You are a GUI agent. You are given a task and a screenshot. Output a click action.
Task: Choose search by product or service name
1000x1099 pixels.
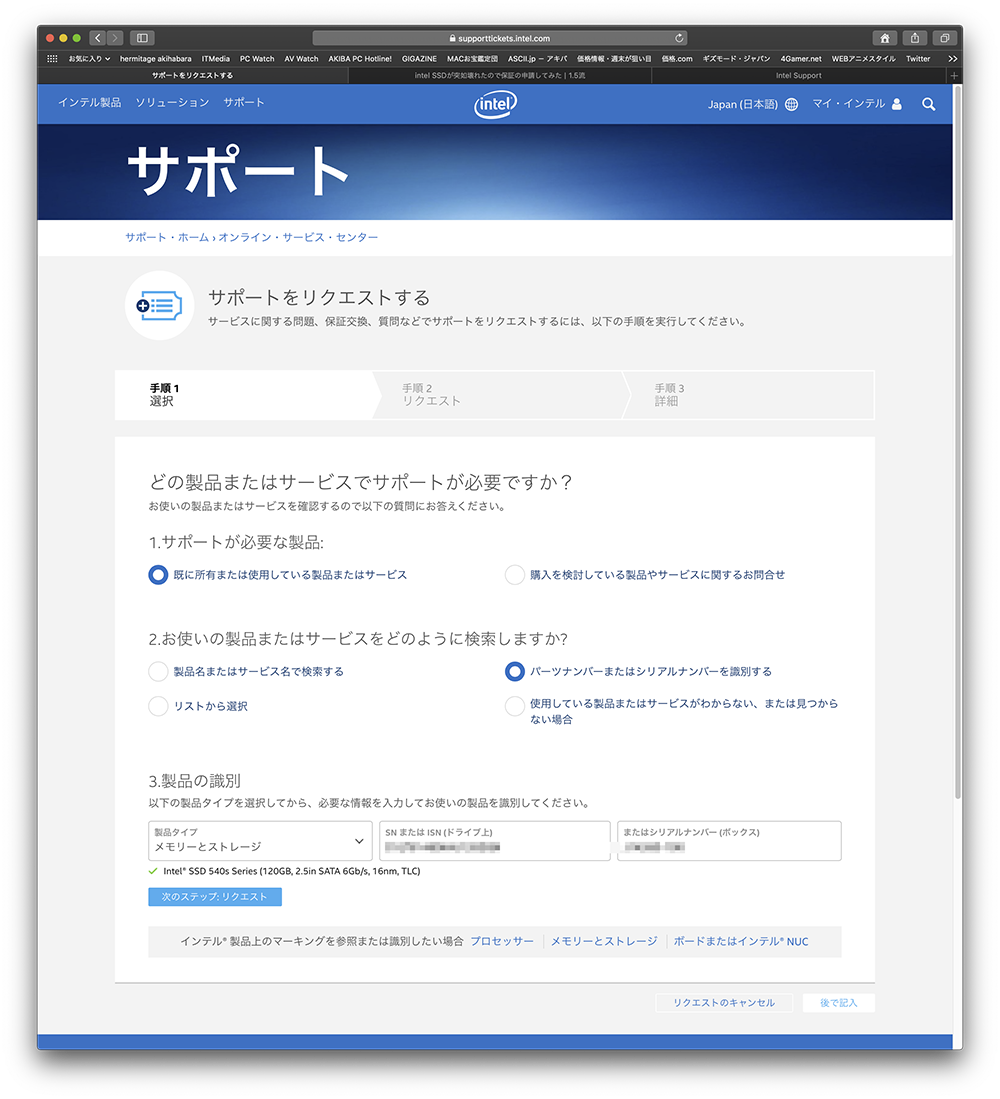pyautogui.click(x=158, y=671)
